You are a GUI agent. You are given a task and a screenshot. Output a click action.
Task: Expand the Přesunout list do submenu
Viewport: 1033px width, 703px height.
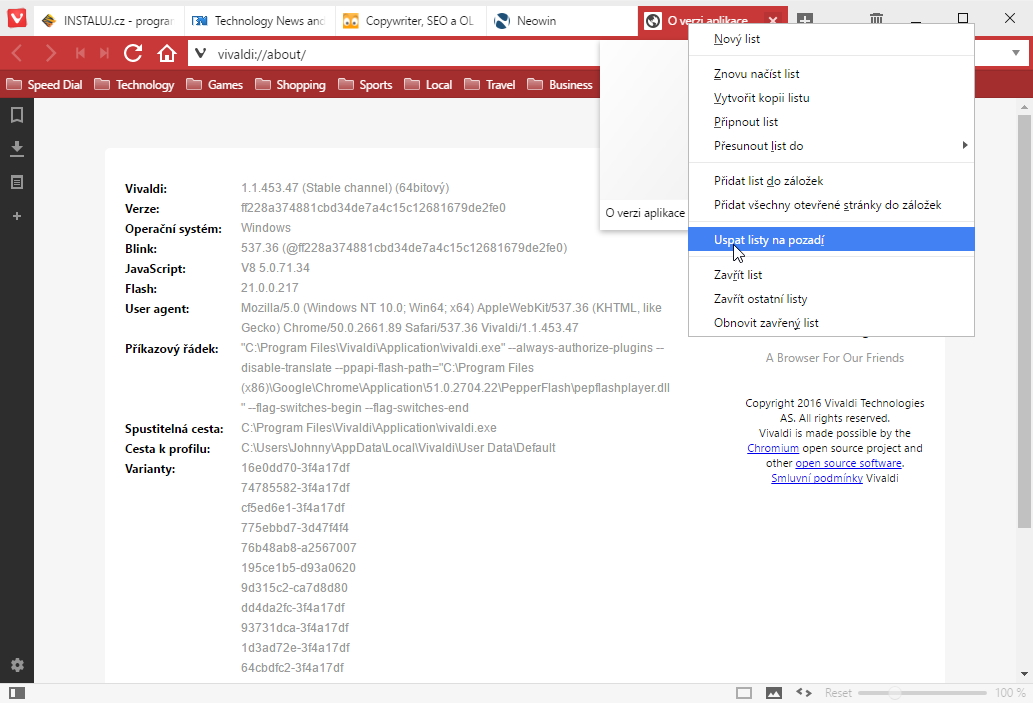click(831, 146)
